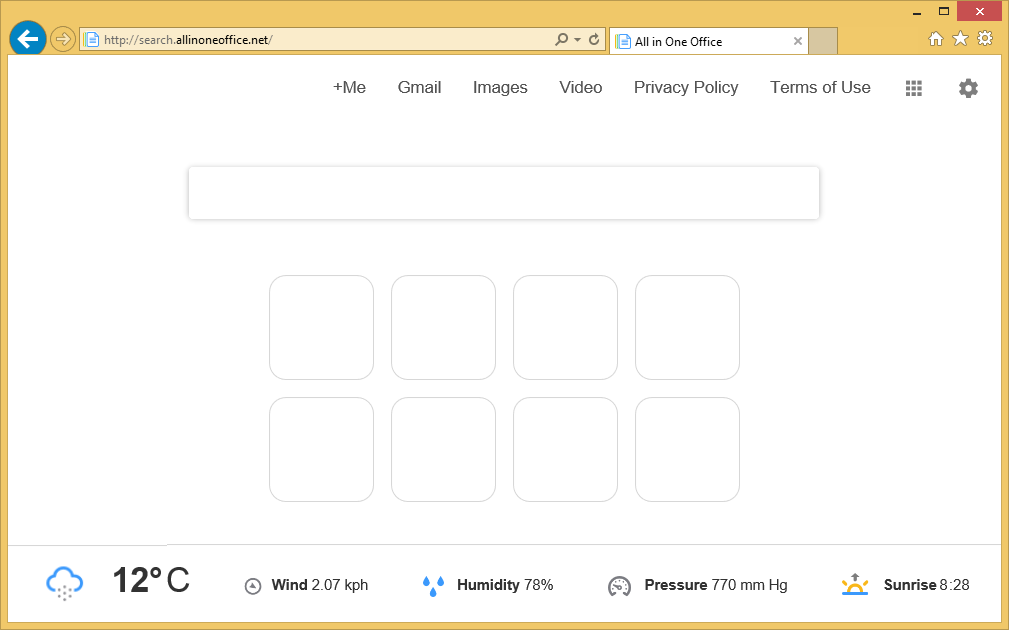Close the All in One Office tab
1009x630 pixels.
click(x=797, y=42)
